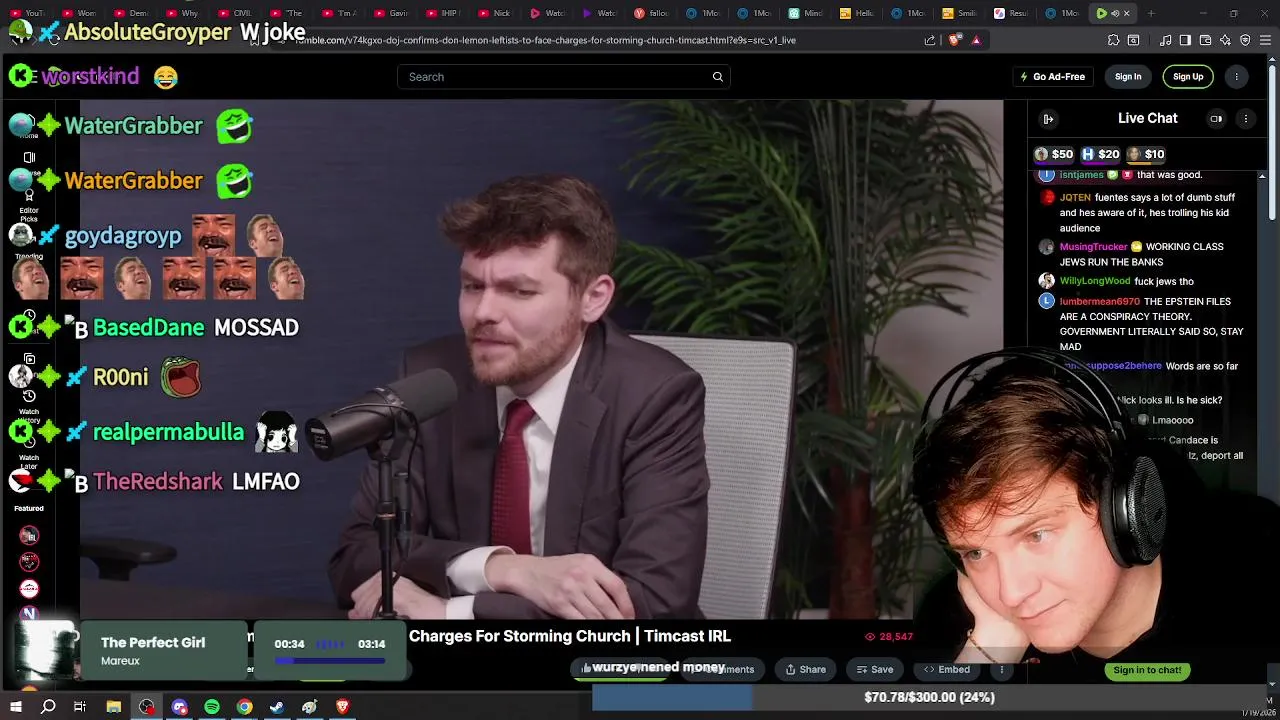Switch to the 'Nick' browser tab
This screenshot has height=720, width=1280.
click(x=493, y=13)
